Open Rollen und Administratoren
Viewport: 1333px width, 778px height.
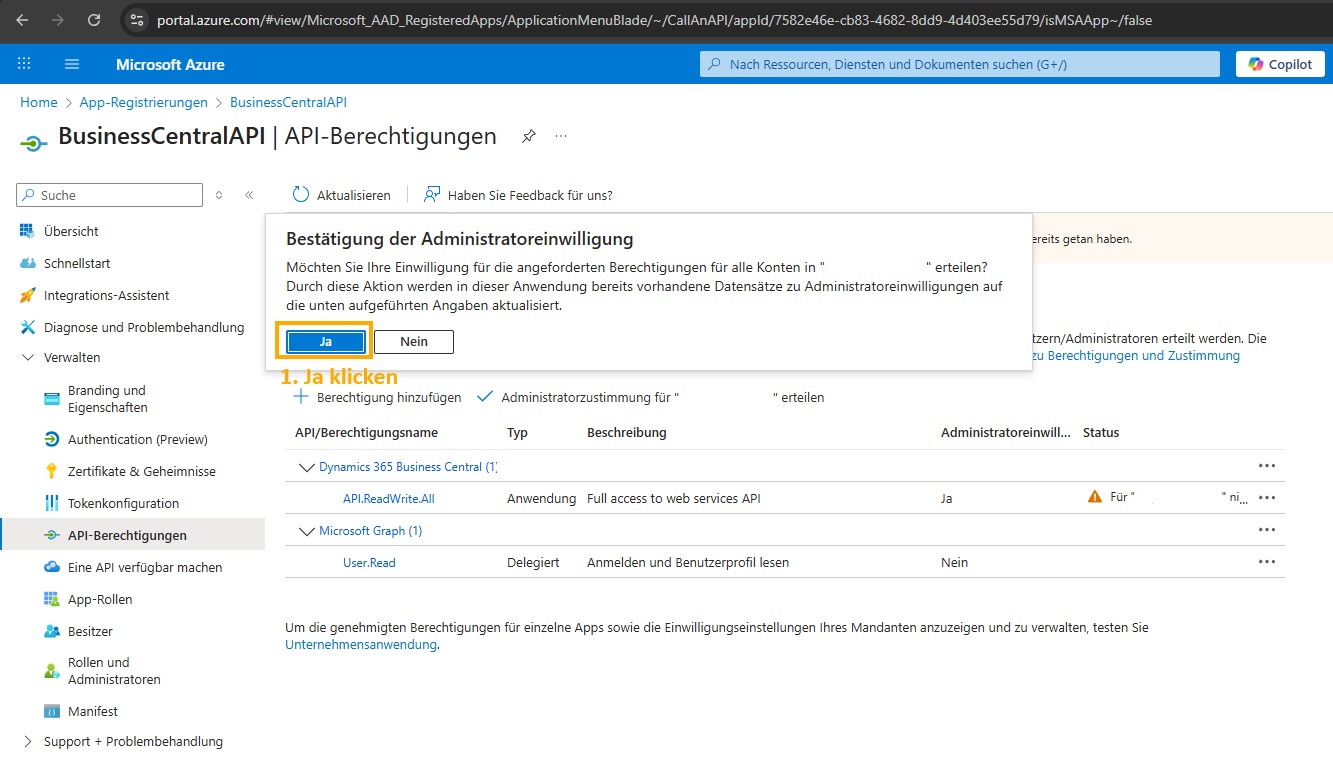click(114, 671)
